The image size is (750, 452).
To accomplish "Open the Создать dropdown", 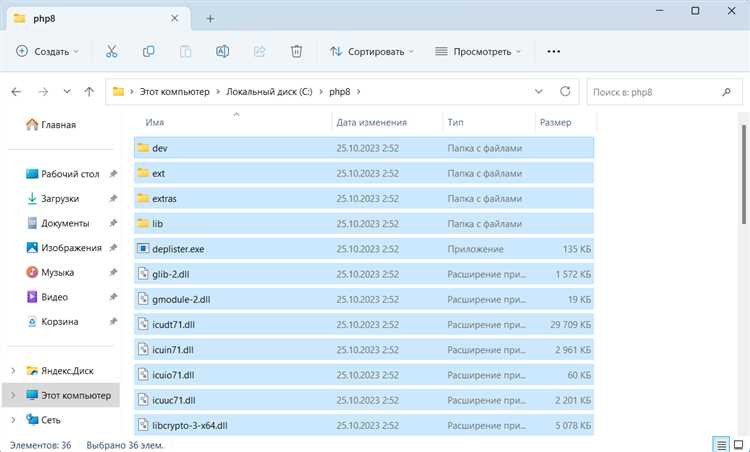I will pos(47,51).
